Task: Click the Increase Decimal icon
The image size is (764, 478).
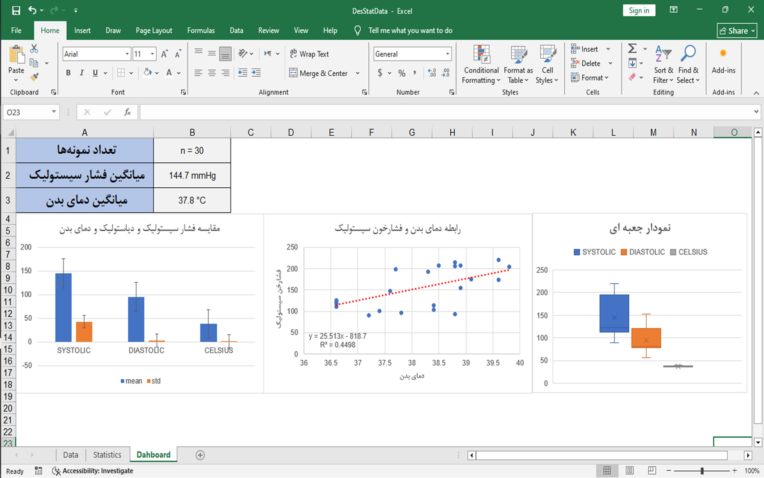Action: point(432,73)
